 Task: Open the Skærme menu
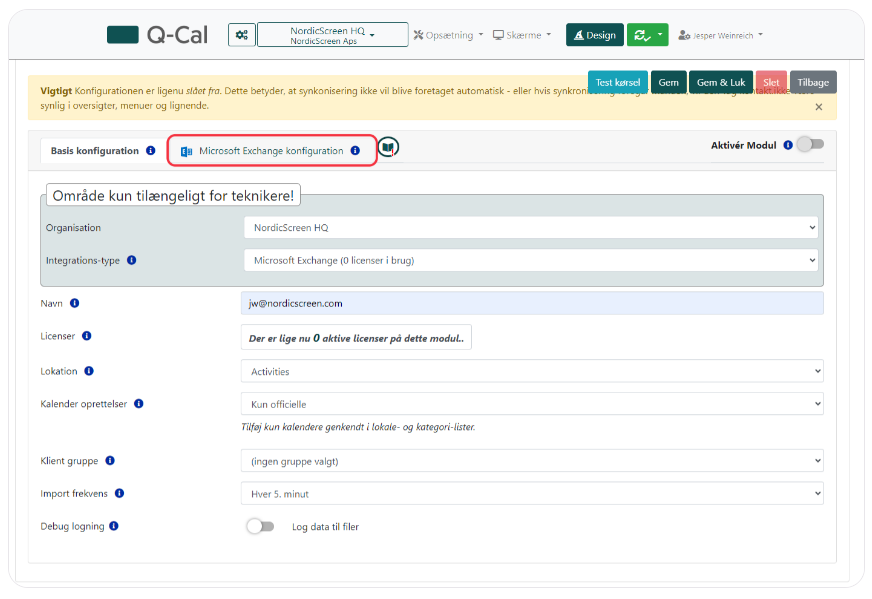tap(522, 35)
